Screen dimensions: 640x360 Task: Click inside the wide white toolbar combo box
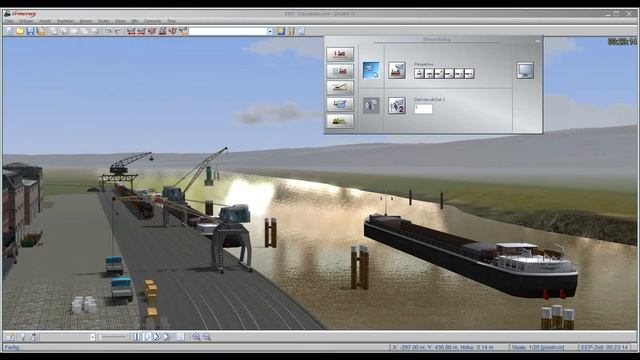click(x=228, y=31)
